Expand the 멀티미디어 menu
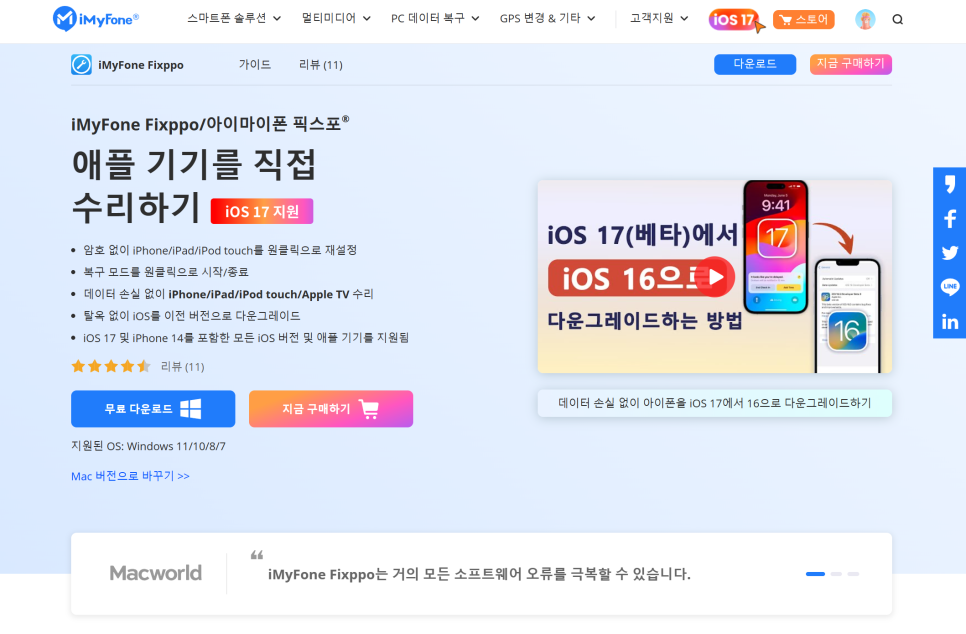Viewport: 966px width, 634px height. pos(336,18)
